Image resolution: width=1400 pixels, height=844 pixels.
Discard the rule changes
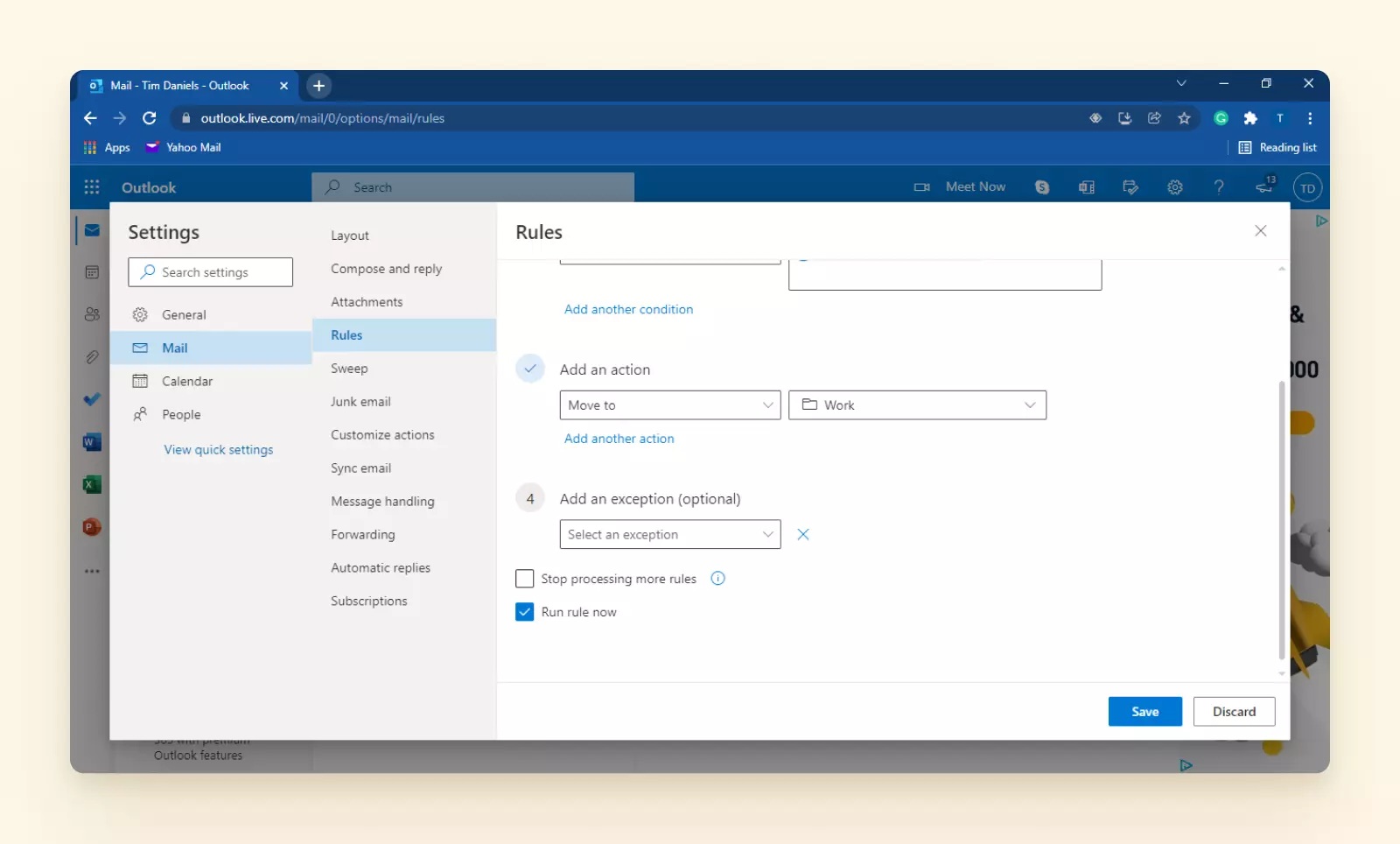tap(1234, 712)
